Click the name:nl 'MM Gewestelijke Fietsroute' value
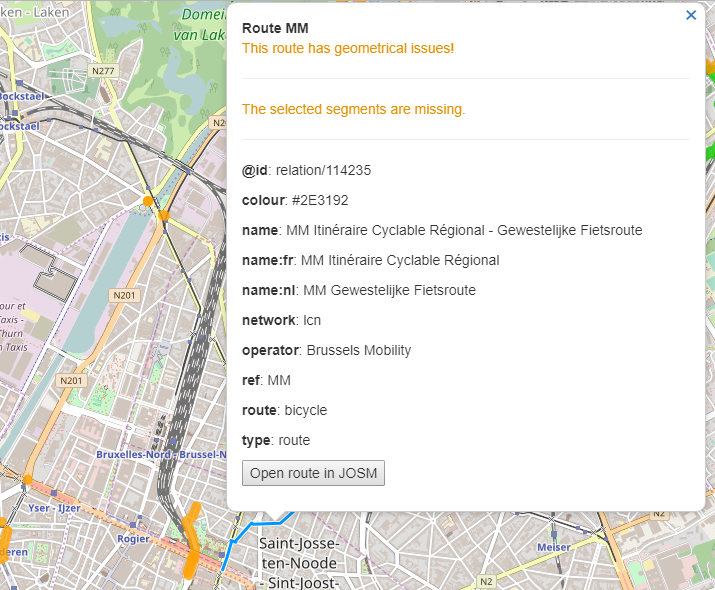Image resolution: width=715 pixels, height=590 pixels. pos(389,290)
